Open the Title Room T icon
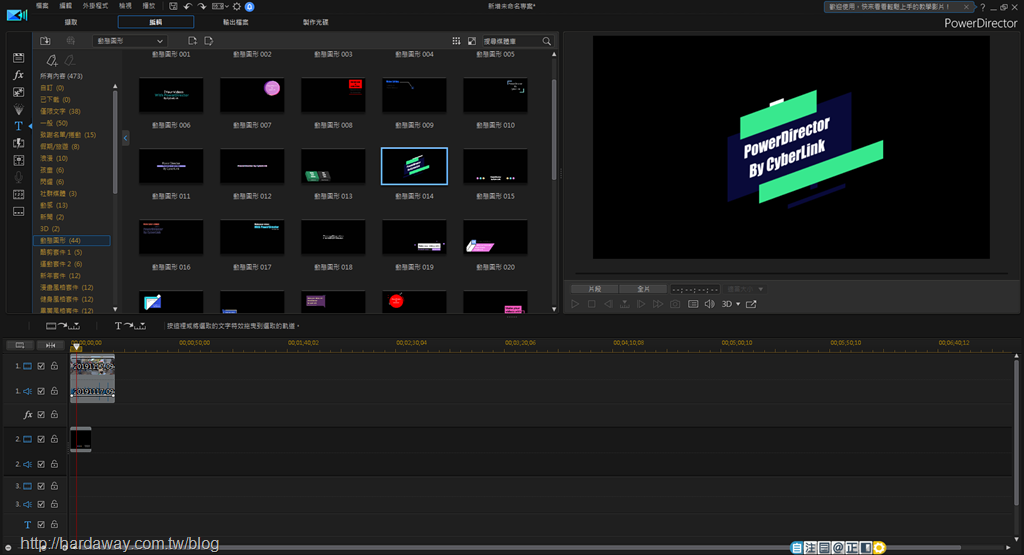1024x555 pixels. click(x=18, y=126)
